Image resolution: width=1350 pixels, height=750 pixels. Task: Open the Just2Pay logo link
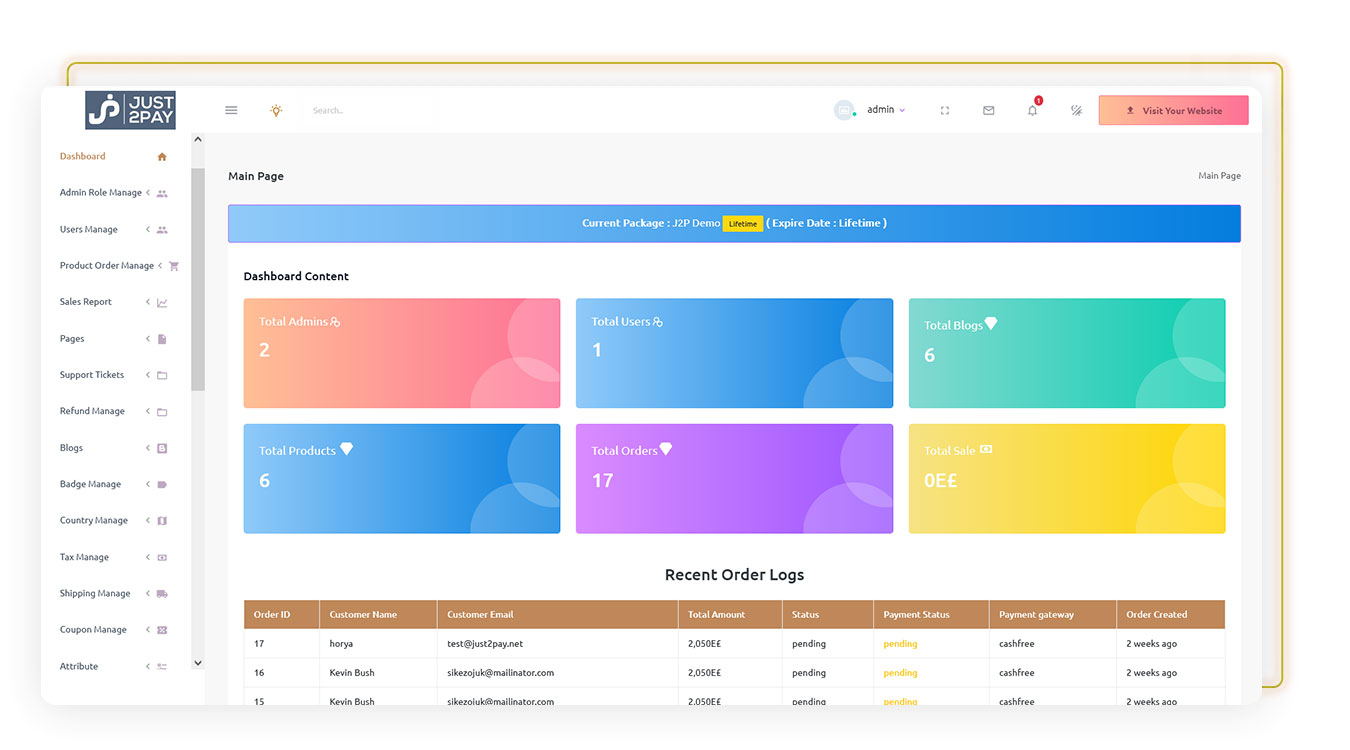pos(132,110)
